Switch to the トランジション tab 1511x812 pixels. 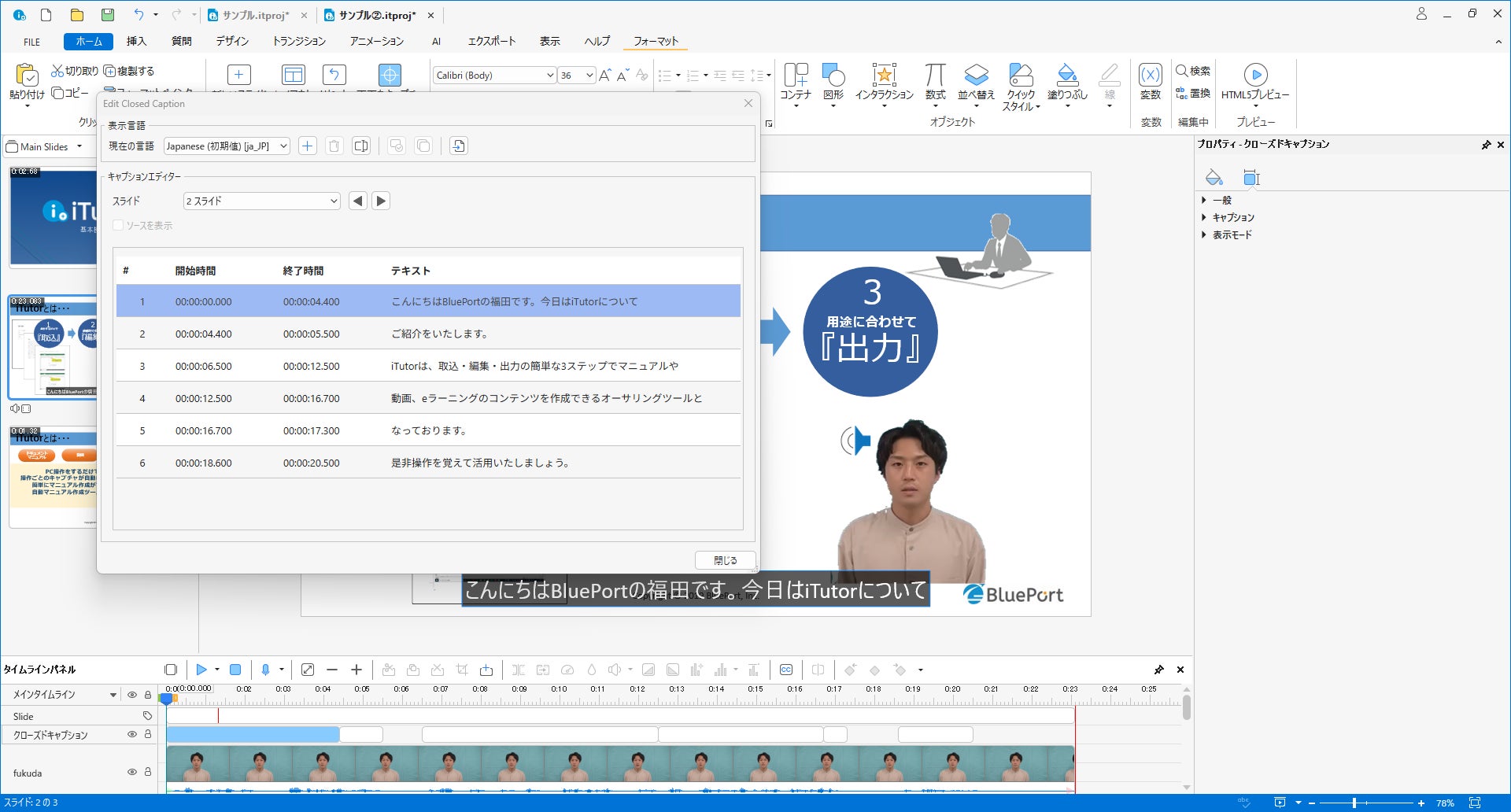(x=299, y=41)
